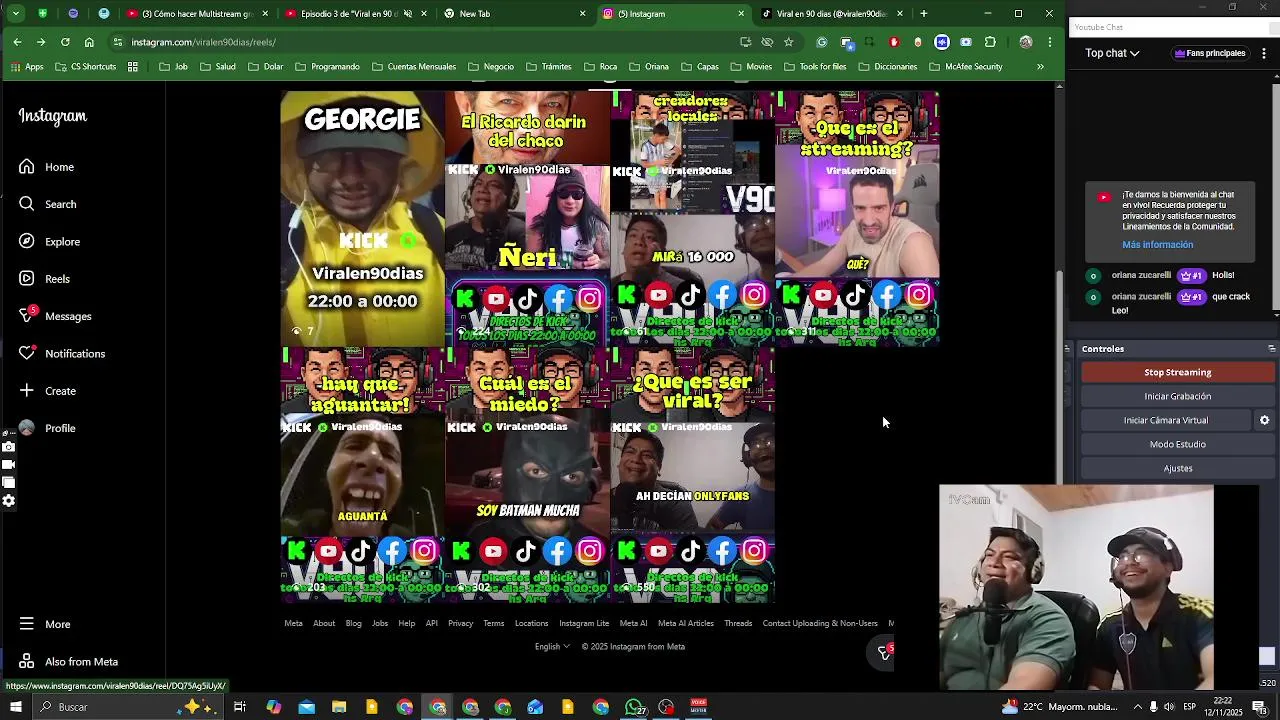Open the Privacy footer link
Viewport: 1280px width, 720px height.
click(x=460, y=623)
